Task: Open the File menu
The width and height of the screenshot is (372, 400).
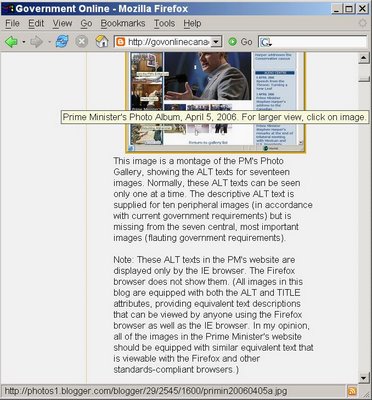Action: click(x=12, y=23)
